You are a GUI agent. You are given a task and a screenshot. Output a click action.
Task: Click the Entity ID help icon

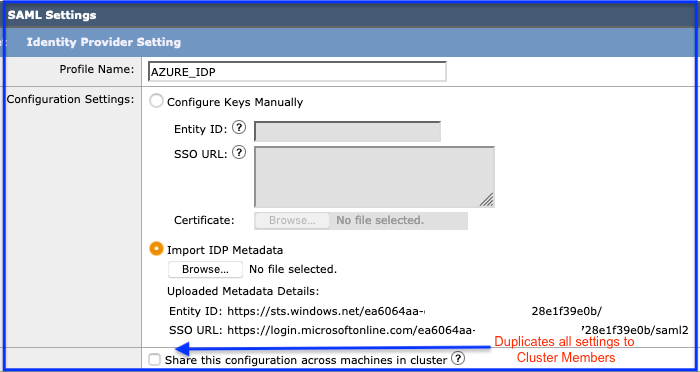(x=240, y=128)
